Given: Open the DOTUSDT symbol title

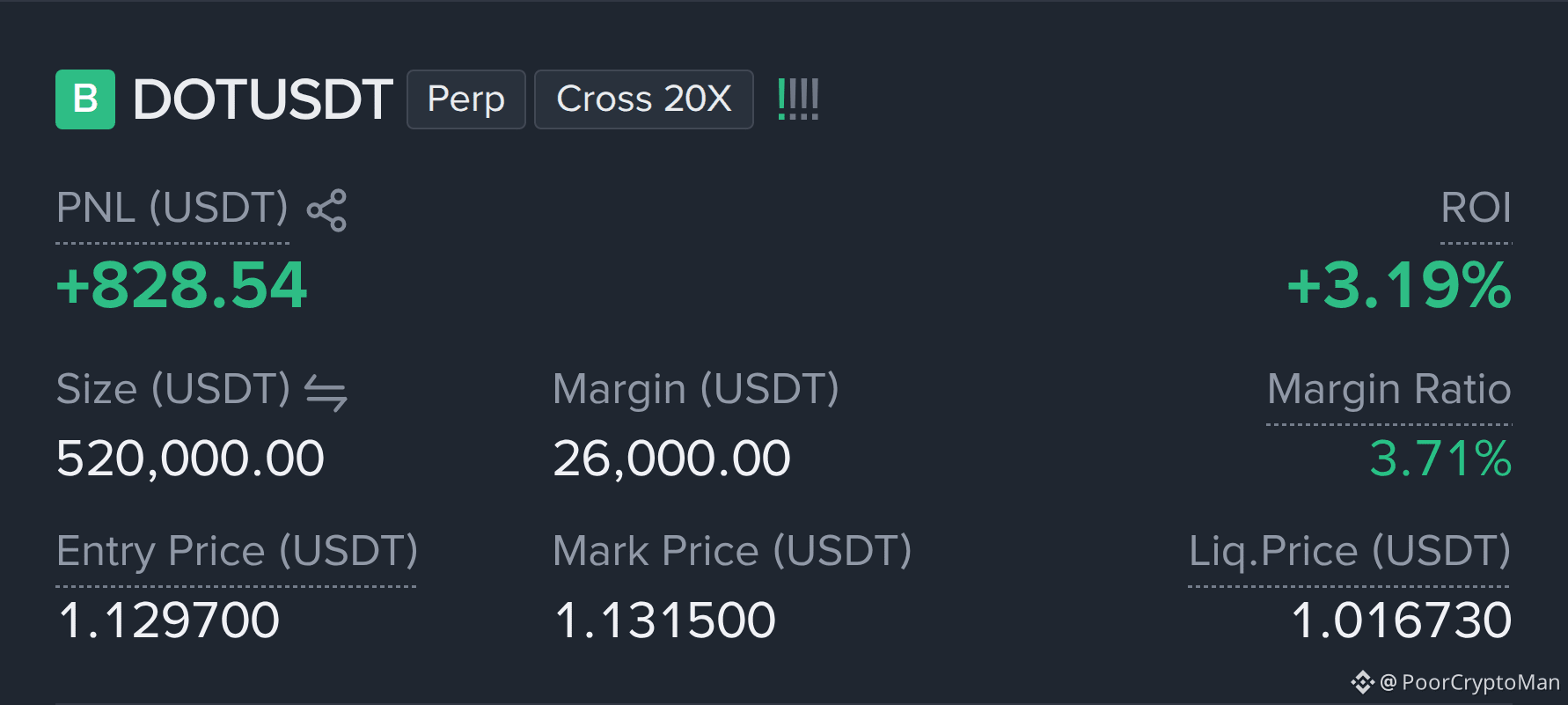Looking at the screenshot, I should click(x=262, y=99).
